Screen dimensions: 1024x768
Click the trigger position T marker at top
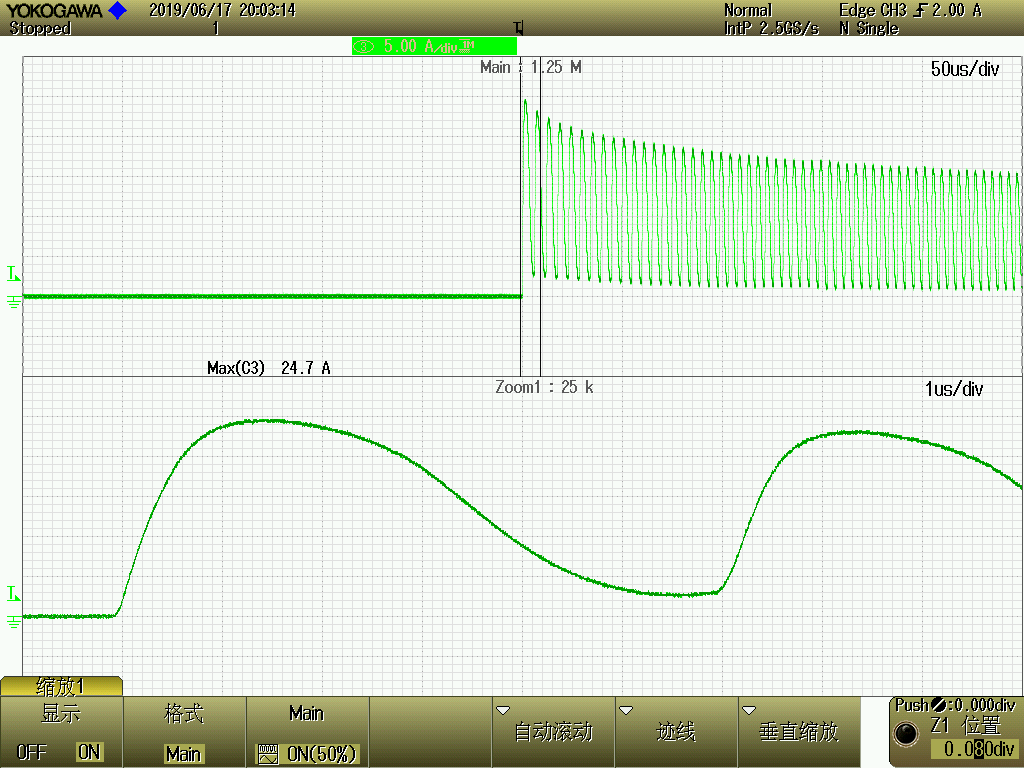(x=519, y=28)
